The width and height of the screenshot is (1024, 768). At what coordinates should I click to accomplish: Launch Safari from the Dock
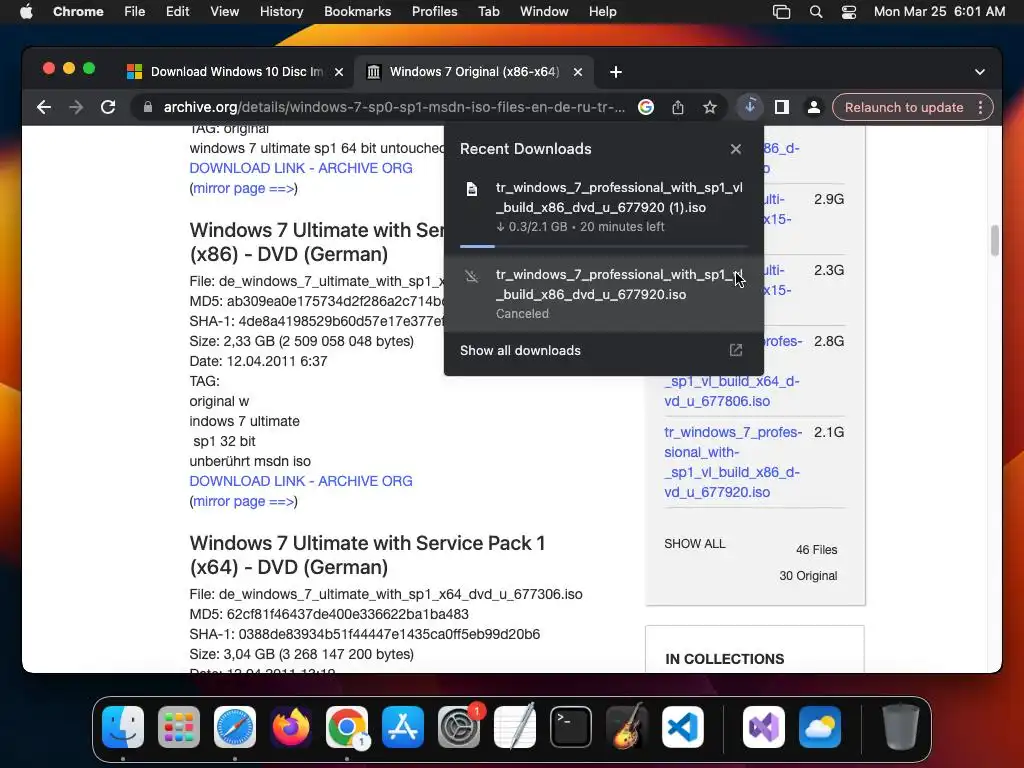point(234,727)
